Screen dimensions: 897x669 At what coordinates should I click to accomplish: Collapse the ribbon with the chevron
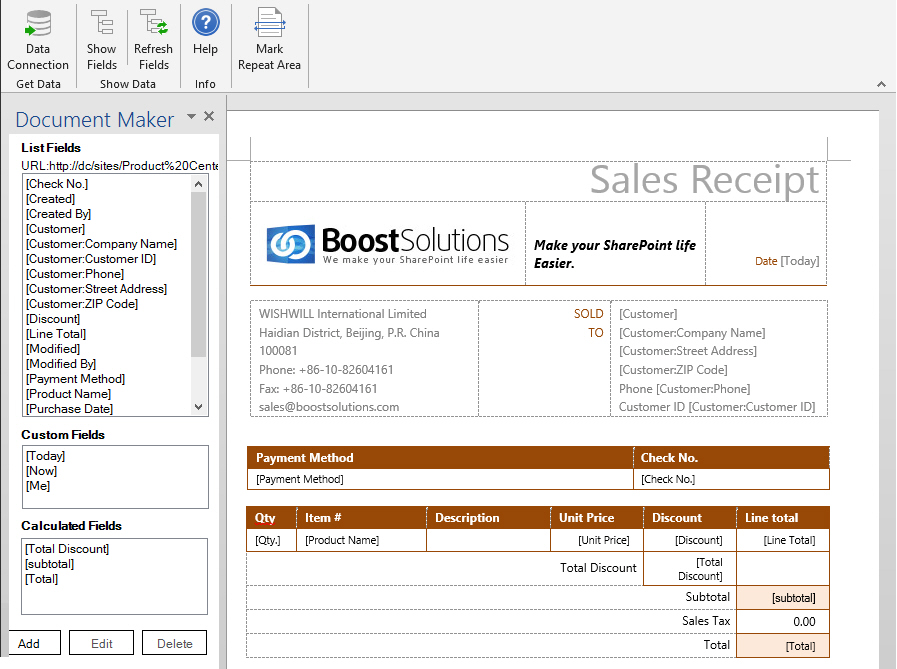[x=882, y=84]
